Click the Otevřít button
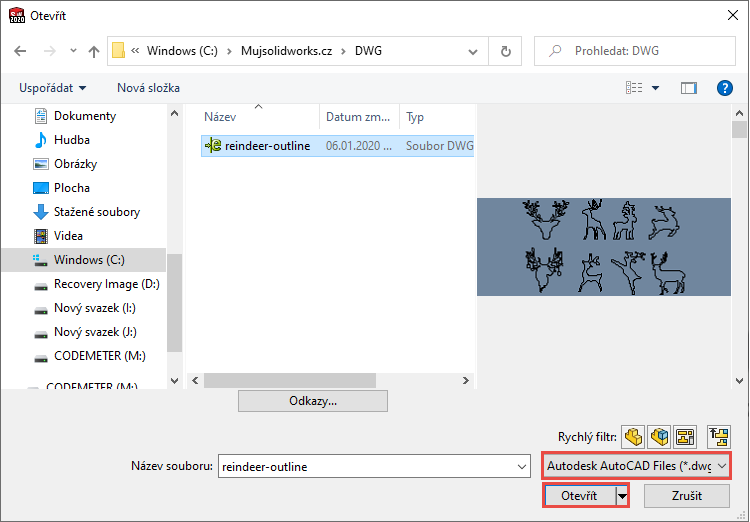Image resolution: width=750 pixels, height=522 pixels. click(x=579, y=496)
